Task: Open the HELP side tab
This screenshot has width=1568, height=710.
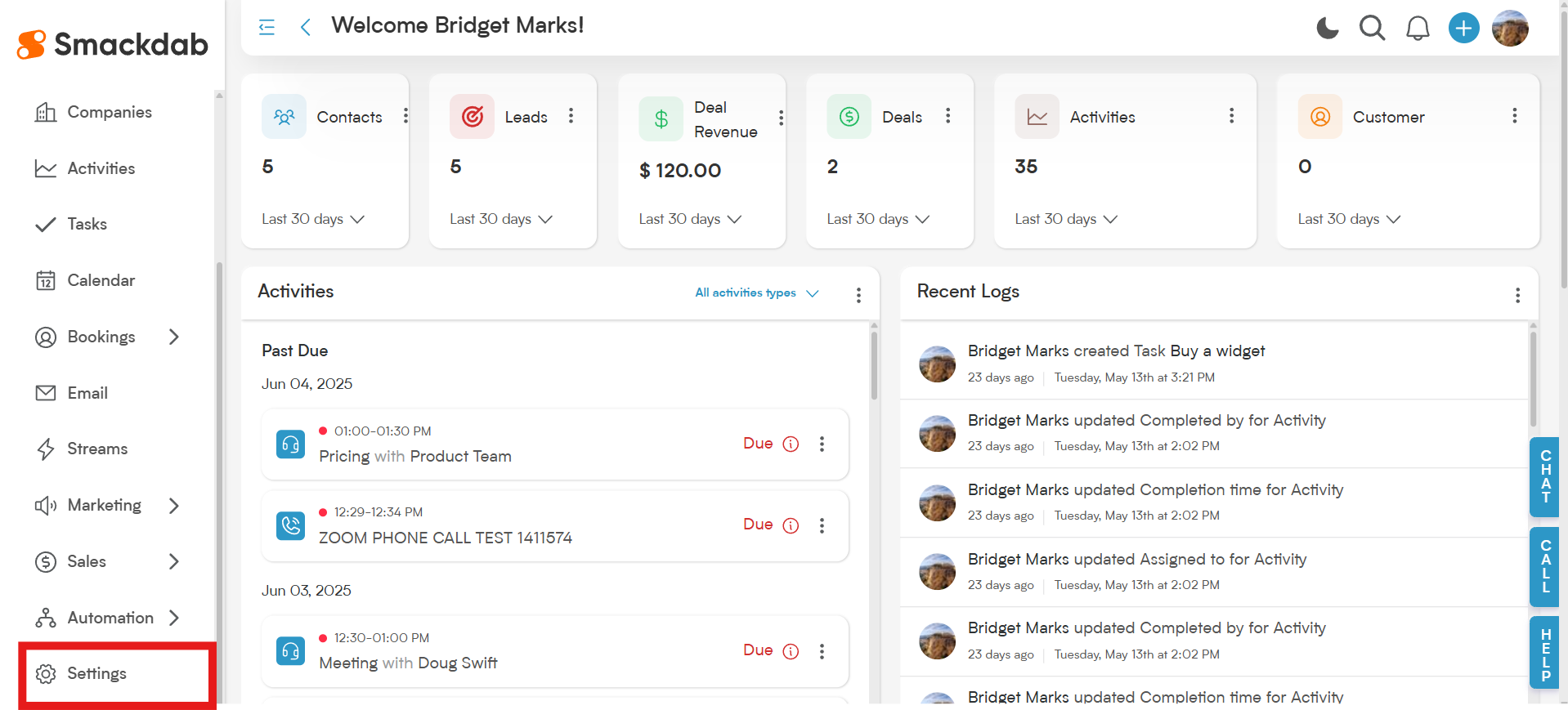Action: point(1545,653)
